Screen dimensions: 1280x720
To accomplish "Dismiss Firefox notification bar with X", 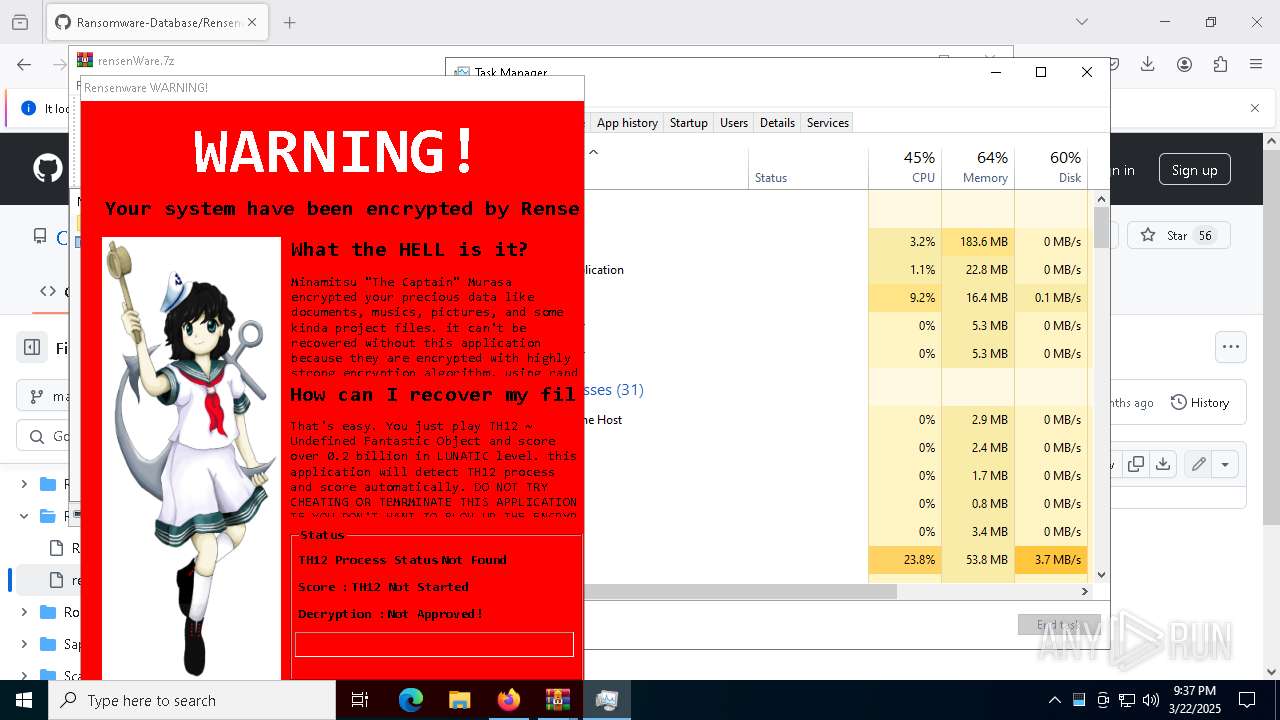I will pos(1255,108).
